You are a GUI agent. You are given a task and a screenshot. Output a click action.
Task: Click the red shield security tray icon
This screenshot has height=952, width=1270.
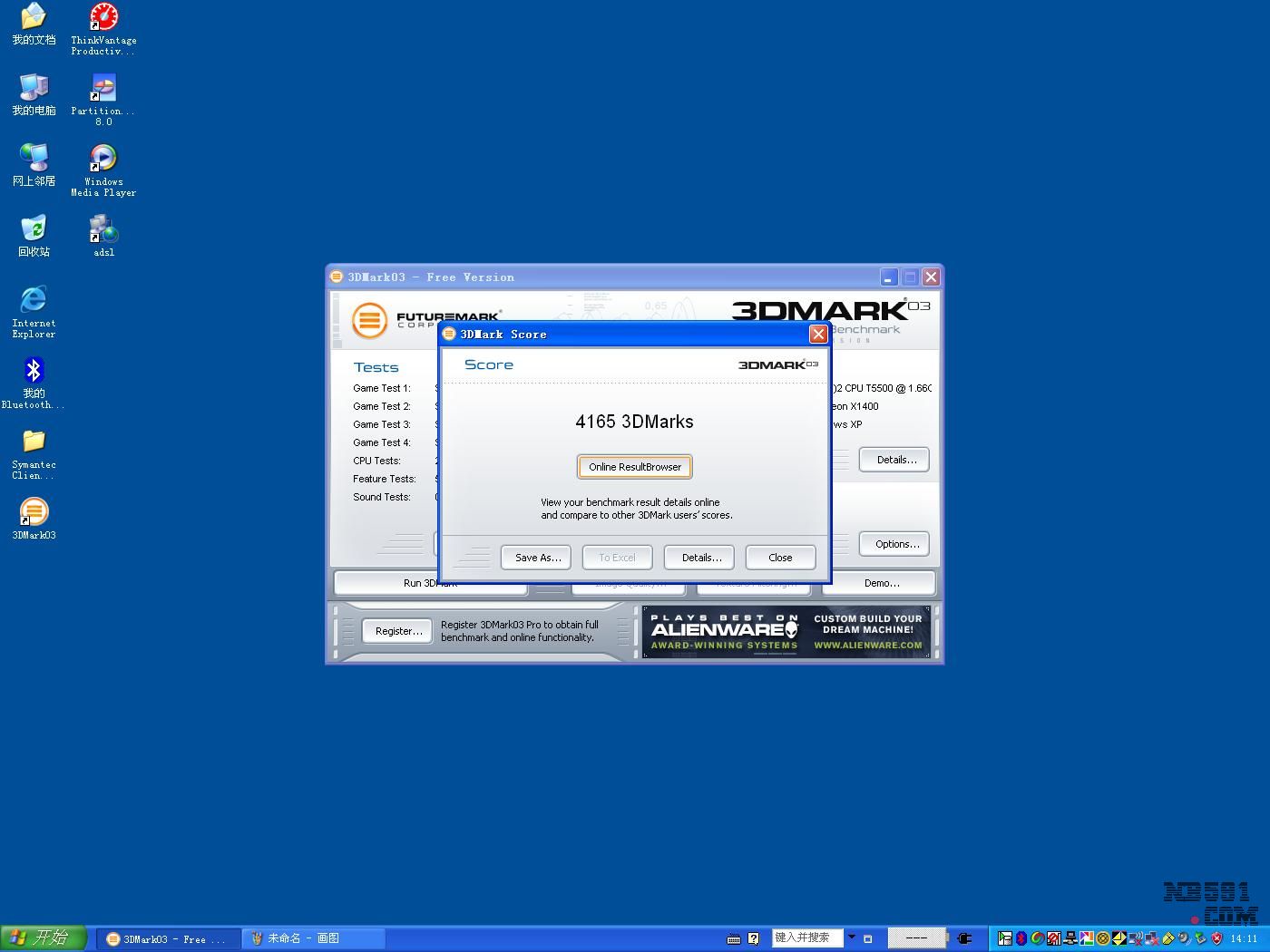[1216, 938]
